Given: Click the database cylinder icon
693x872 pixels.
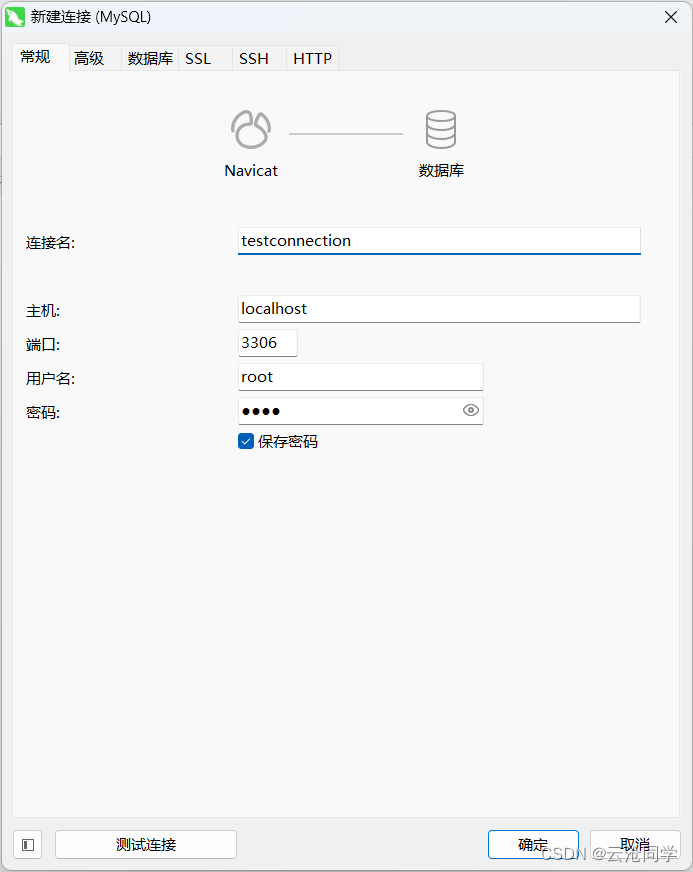Looking at the screenshot, I should (441, 130).
